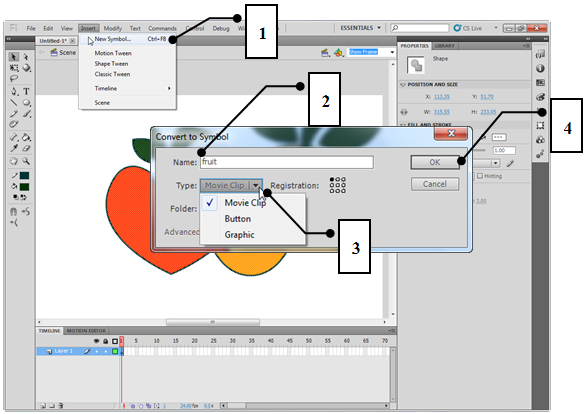Open the Properties panel options menu
The image size is (587, 414).
coord(526,46)
